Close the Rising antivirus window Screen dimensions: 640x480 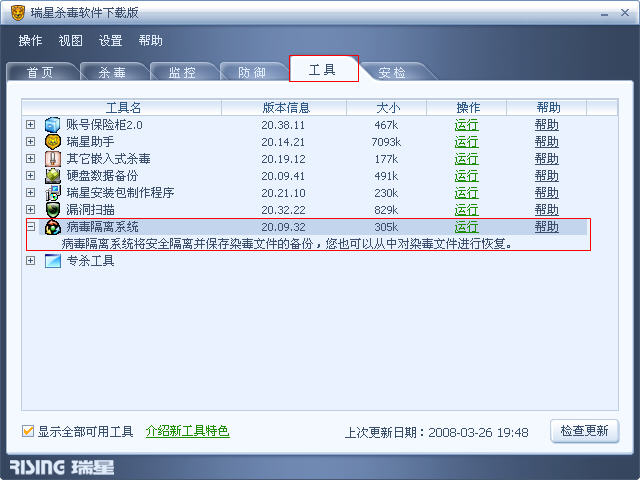click(625, 13)
